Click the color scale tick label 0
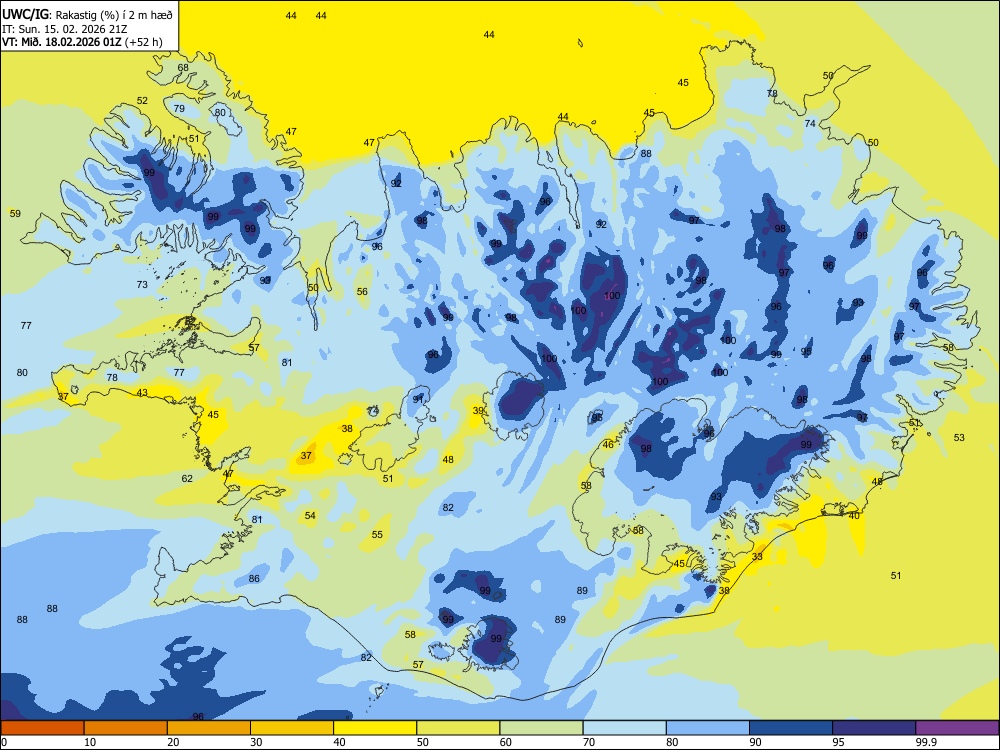1000x750 pixels. (4, 742)
